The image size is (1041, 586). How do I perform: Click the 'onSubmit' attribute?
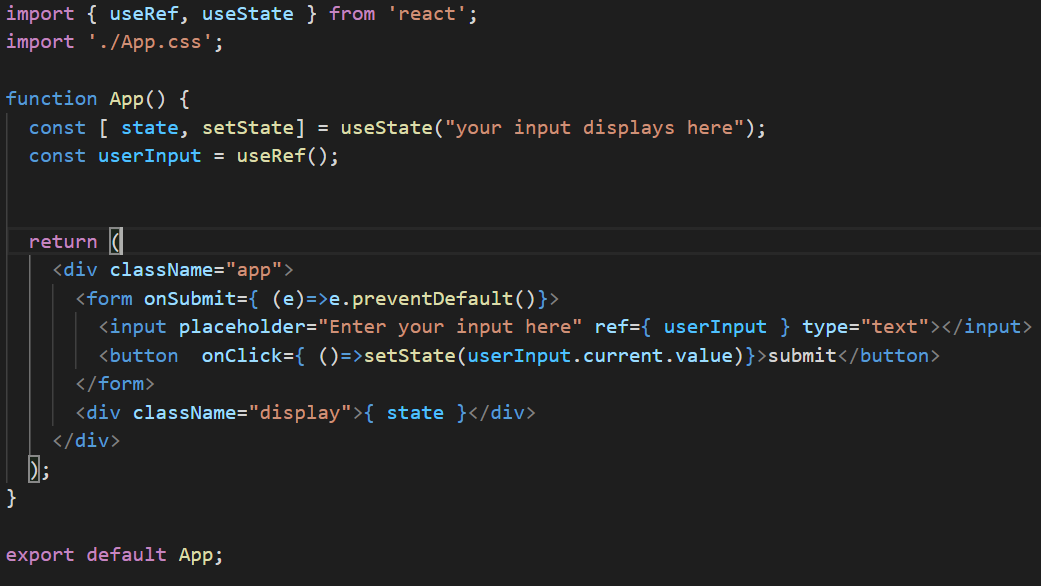coord(190,299)
